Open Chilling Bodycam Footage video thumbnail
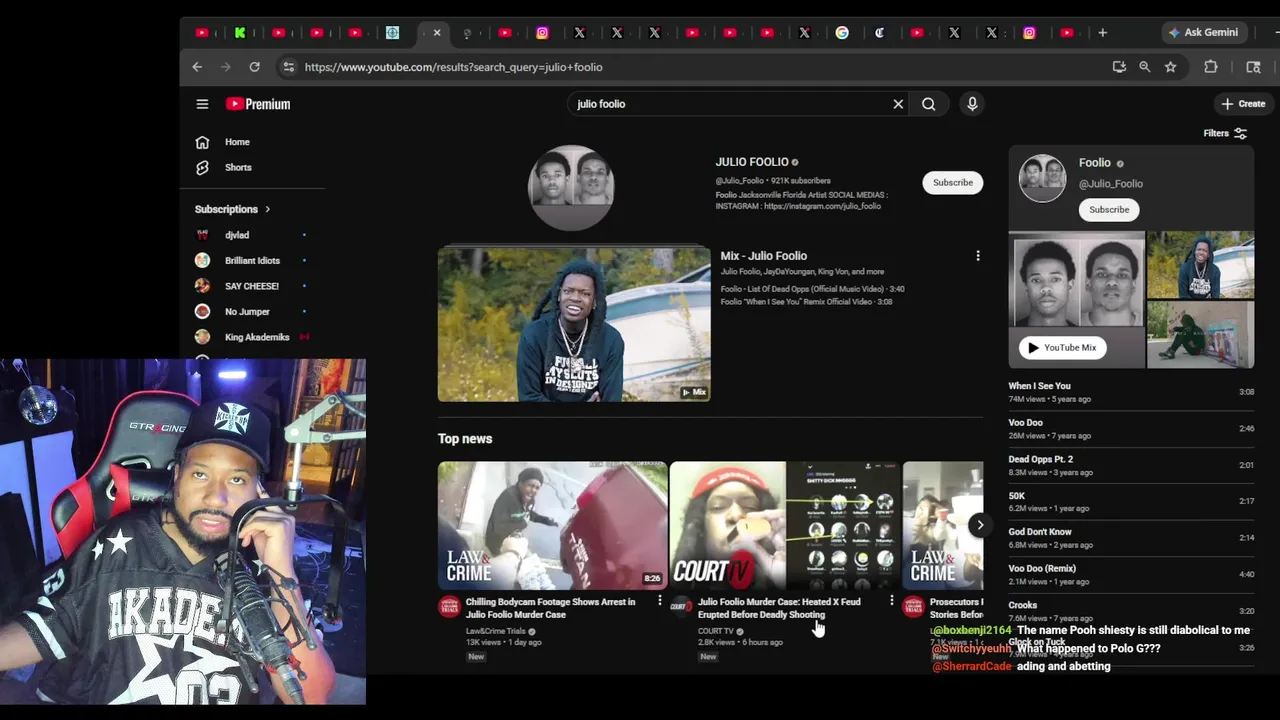The width and height of the screenshot is (1280, 720). click(552, 525)
